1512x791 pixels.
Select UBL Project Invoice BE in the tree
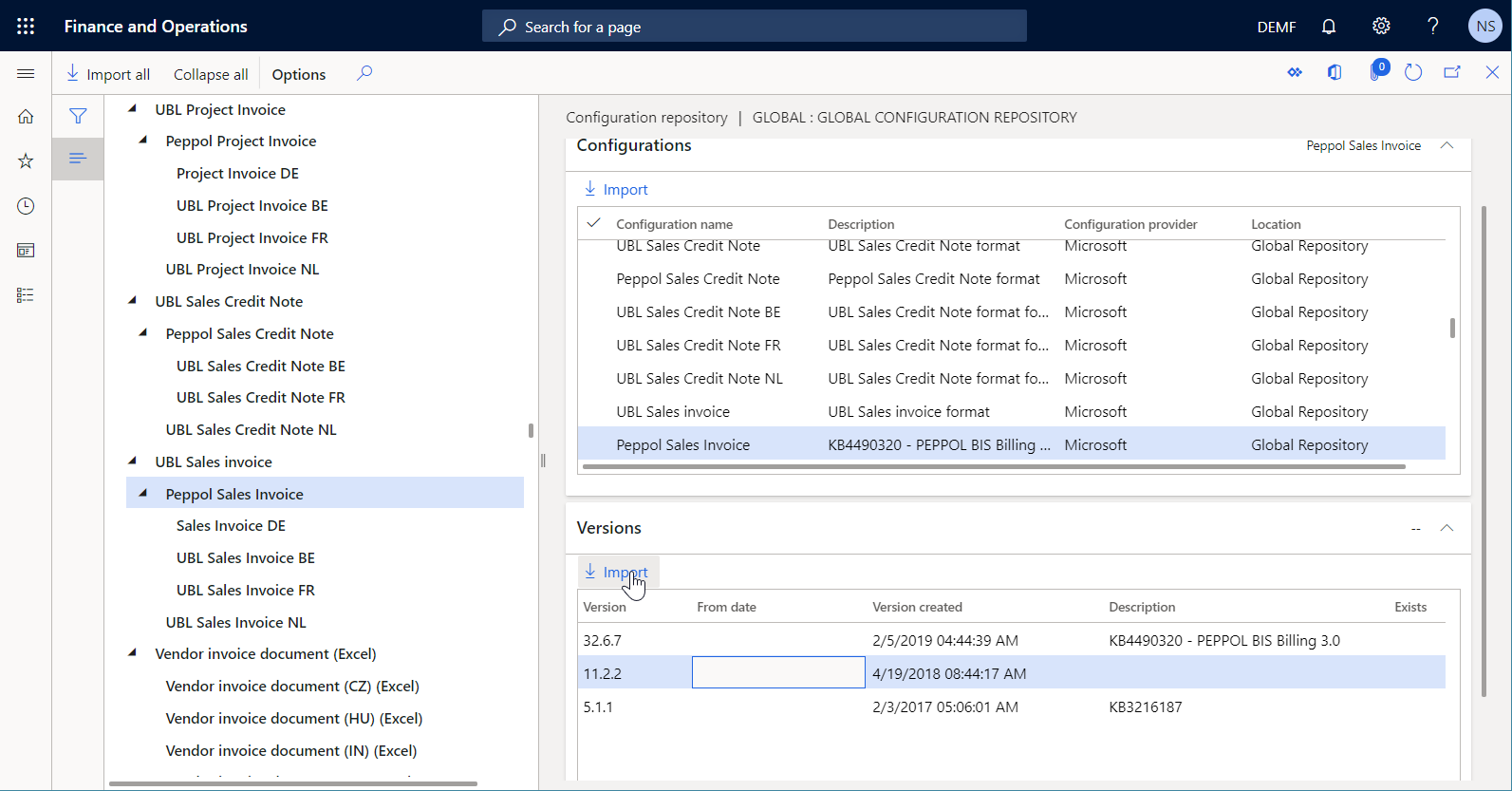[252, 205]
